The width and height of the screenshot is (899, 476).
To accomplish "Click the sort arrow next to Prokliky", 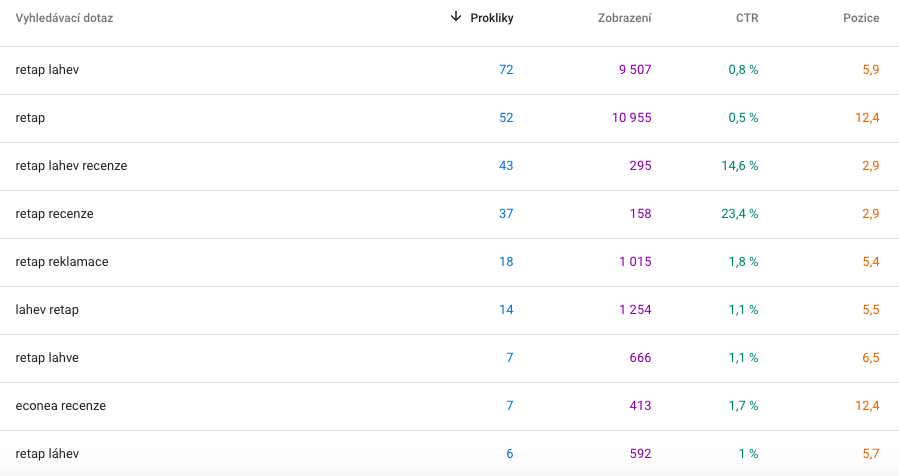I will click(x=456, y=17).
